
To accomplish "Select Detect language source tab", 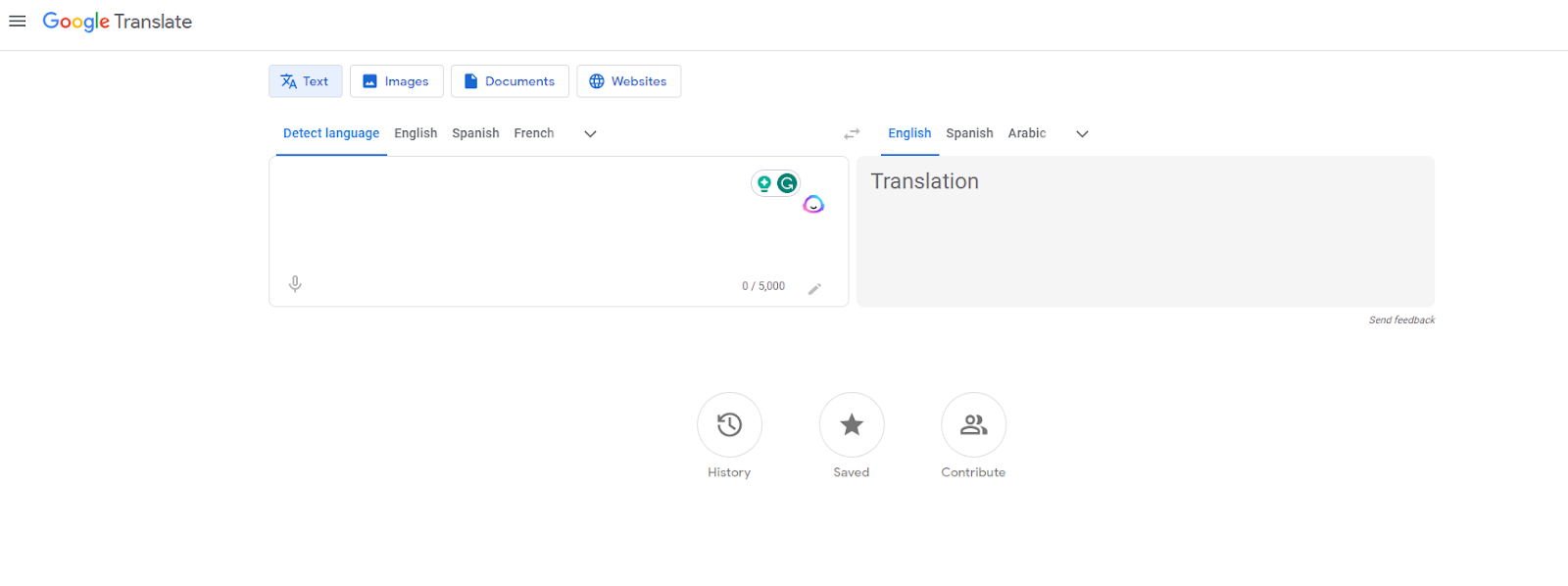I will [331, 133].
